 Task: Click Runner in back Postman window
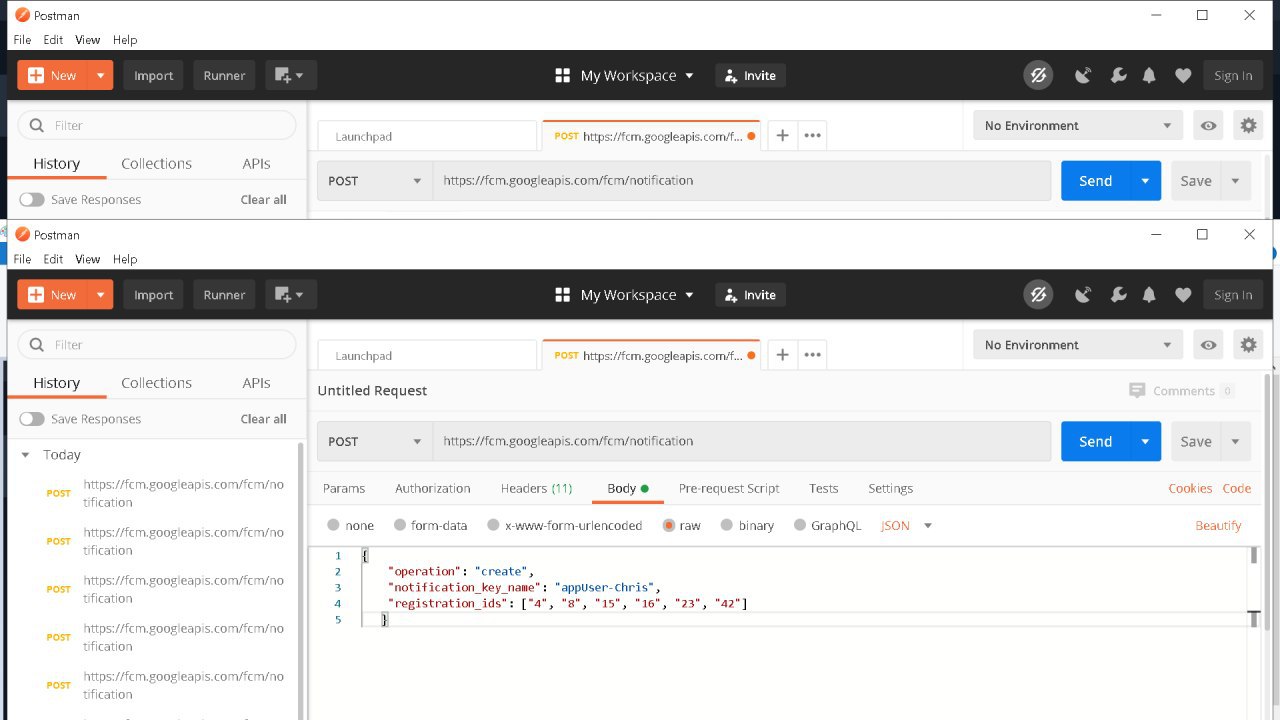pyautogui.click(x=224, y=76)
